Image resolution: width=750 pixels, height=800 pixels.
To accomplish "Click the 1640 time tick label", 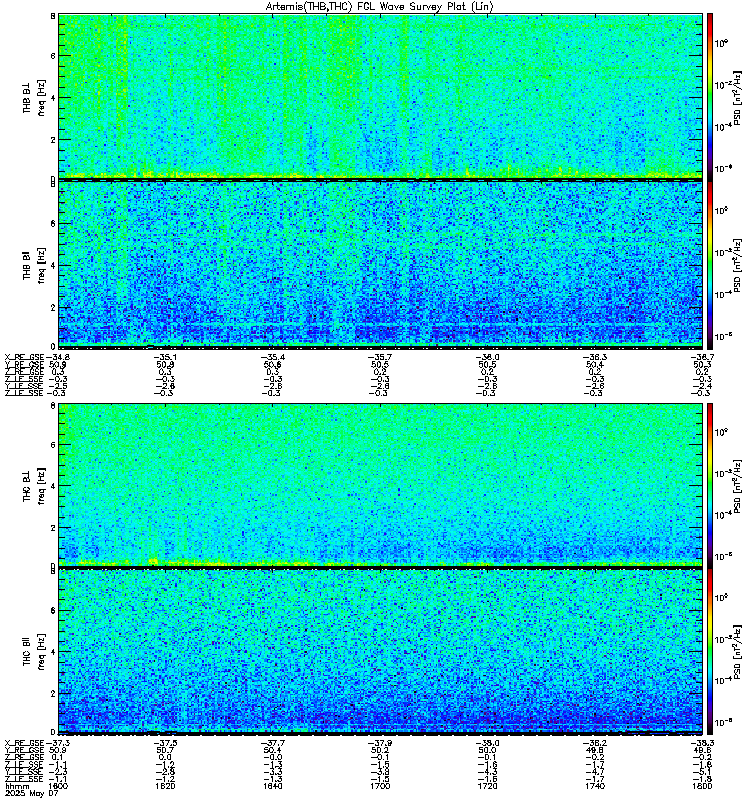I will (x=272, y=786).
